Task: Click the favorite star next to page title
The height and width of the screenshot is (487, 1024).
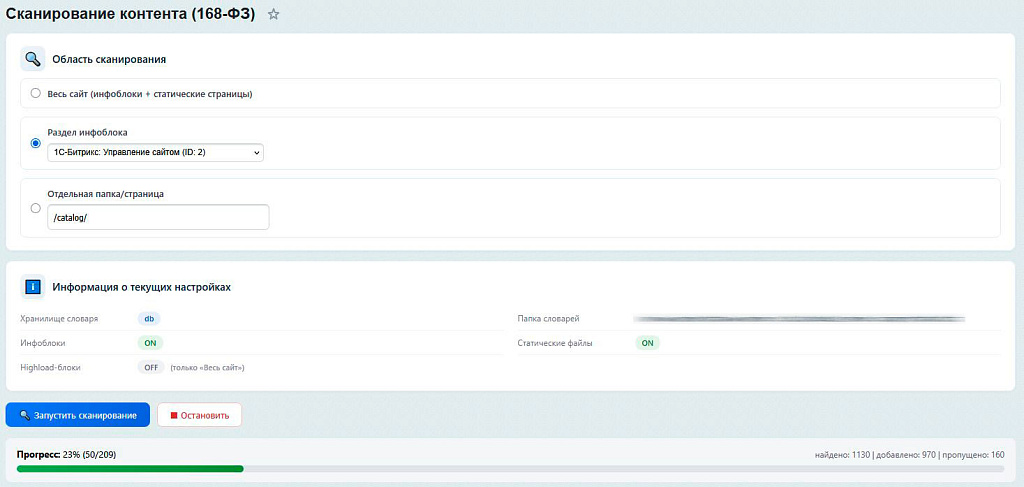Action: click(274, 15)
